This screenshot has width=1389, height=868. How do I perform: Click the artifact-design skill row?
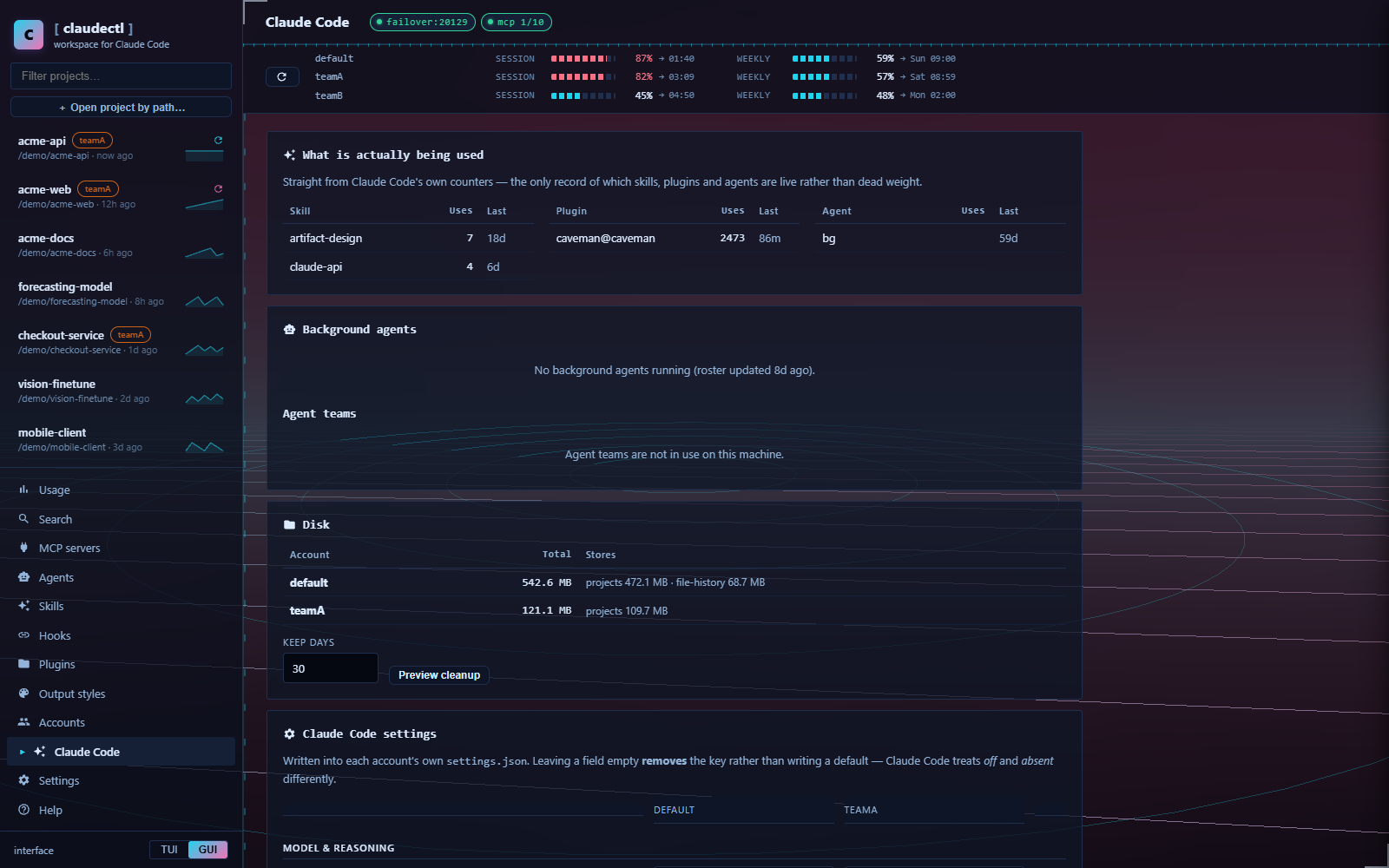408,239
